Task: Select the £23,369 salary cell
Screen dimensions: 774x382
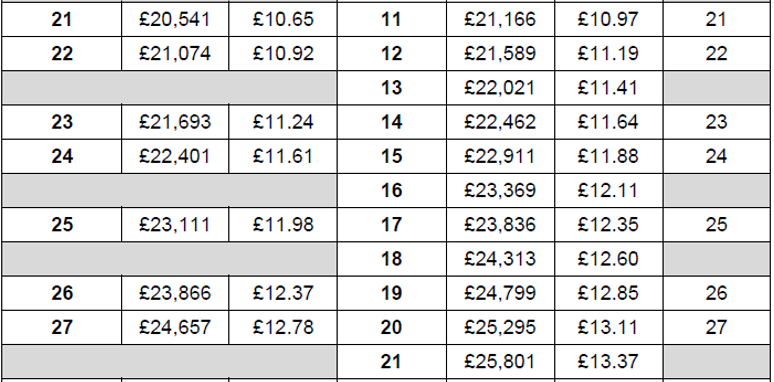Action: [500, 191]
